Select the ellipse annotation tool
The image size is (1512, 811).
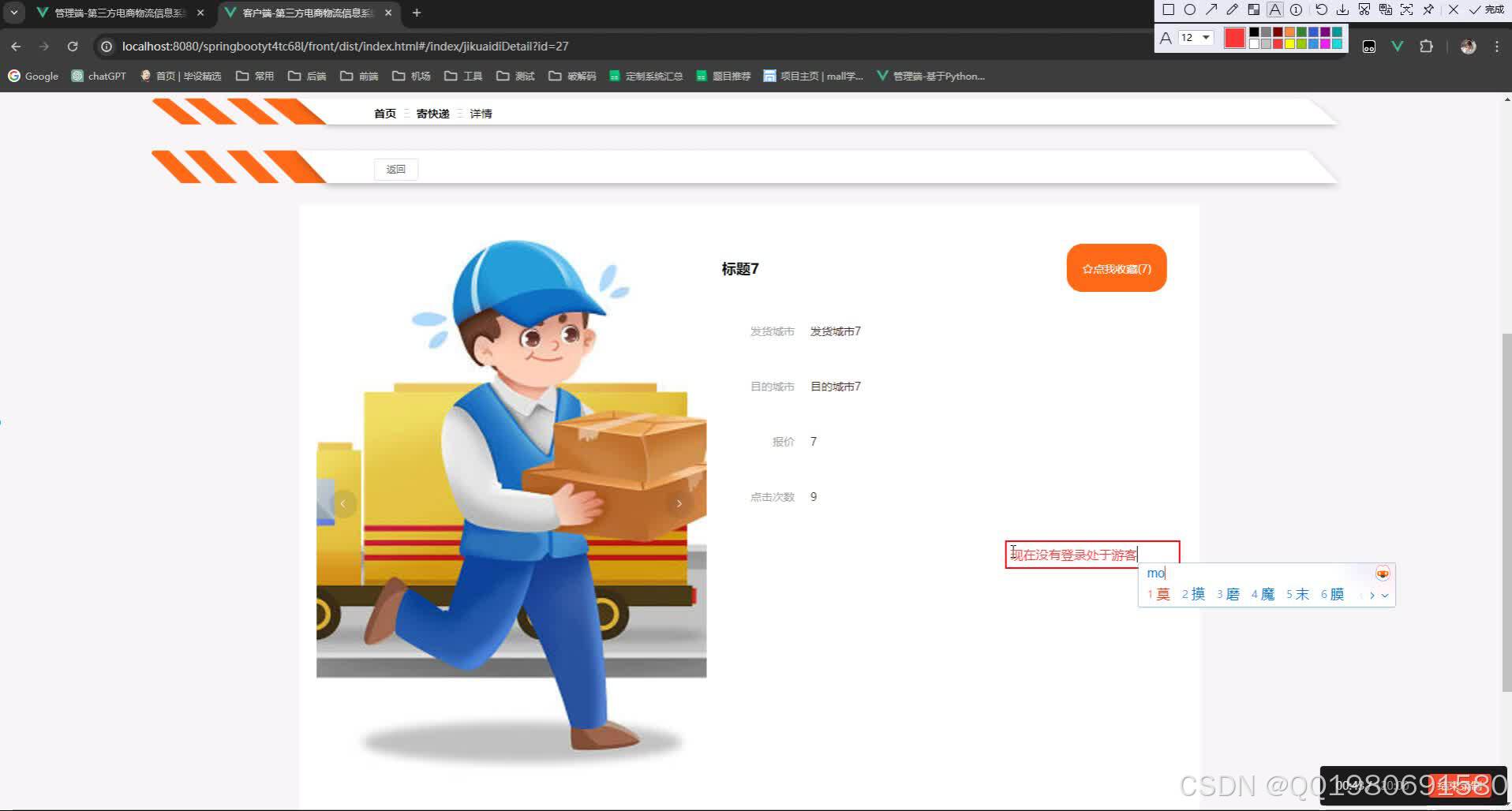coord(1191,10)
